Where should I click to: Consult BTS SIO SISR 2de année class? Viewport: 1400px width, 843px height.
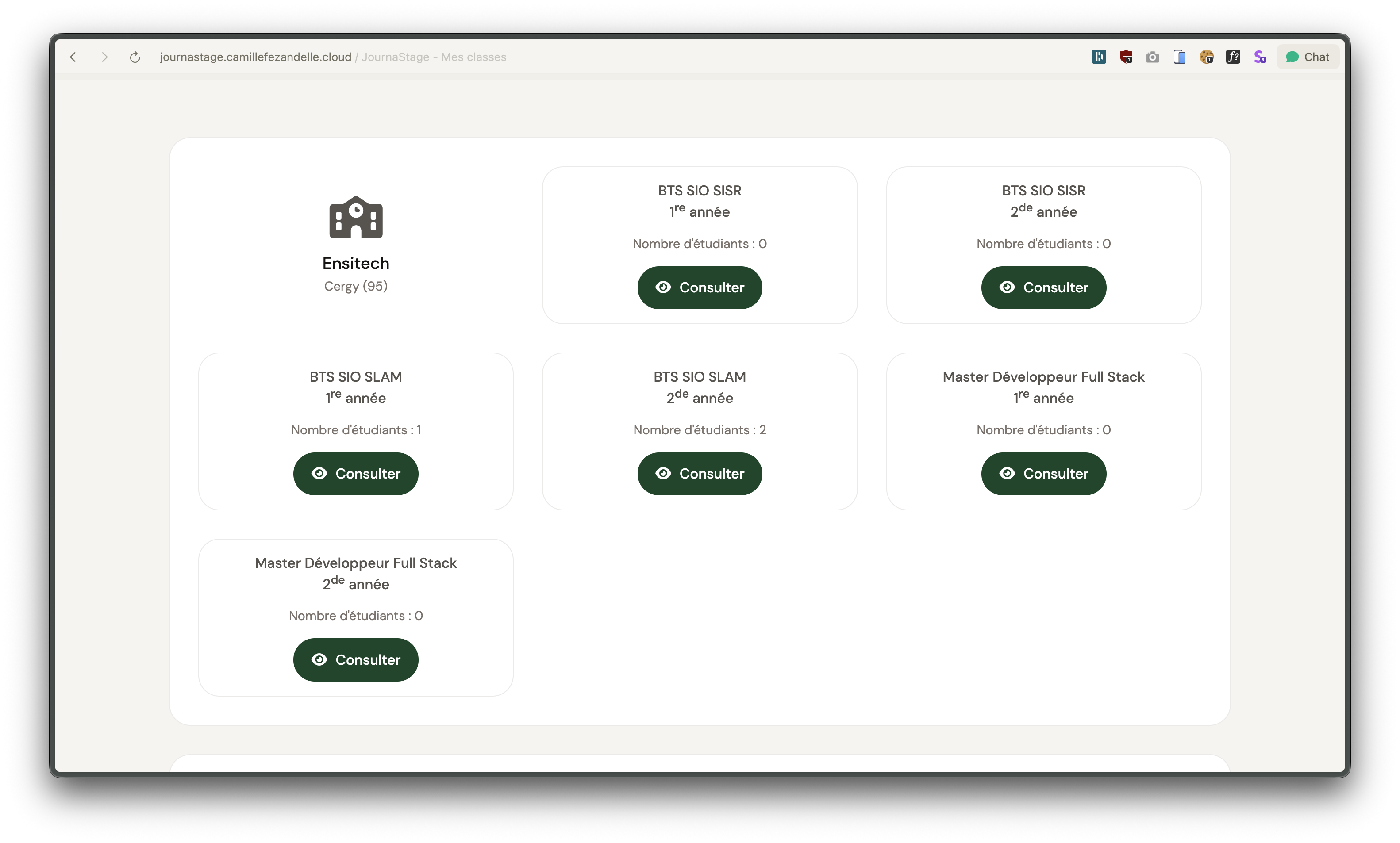1043,287
